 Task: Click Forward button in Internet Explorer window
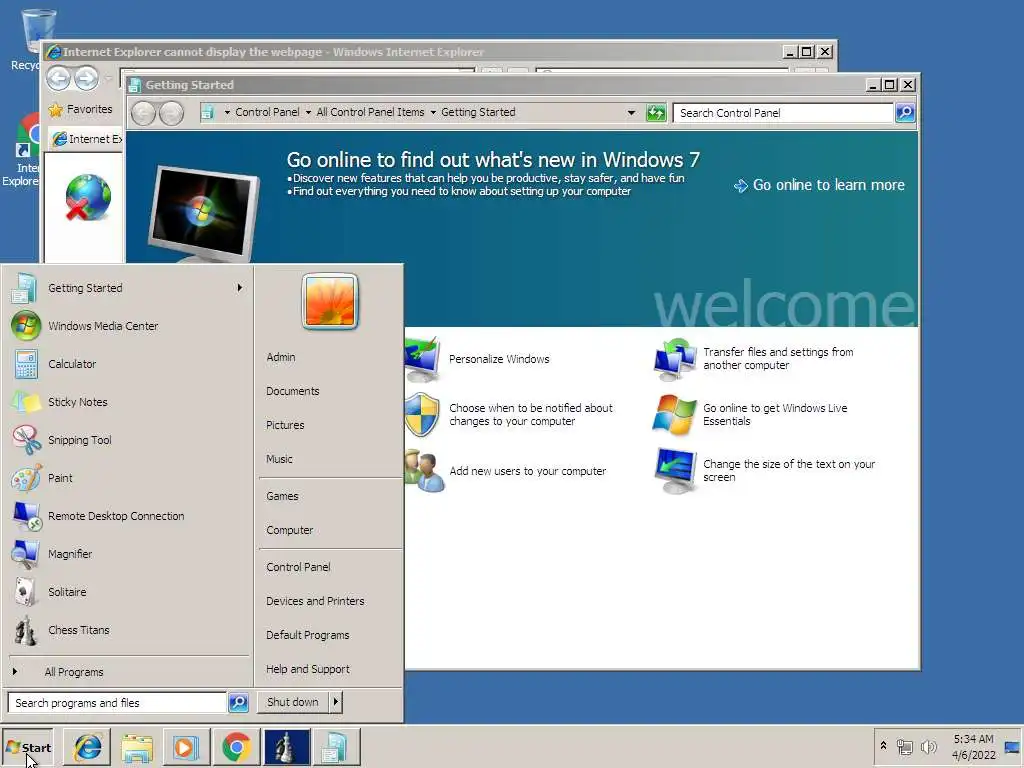pos(86,78)
